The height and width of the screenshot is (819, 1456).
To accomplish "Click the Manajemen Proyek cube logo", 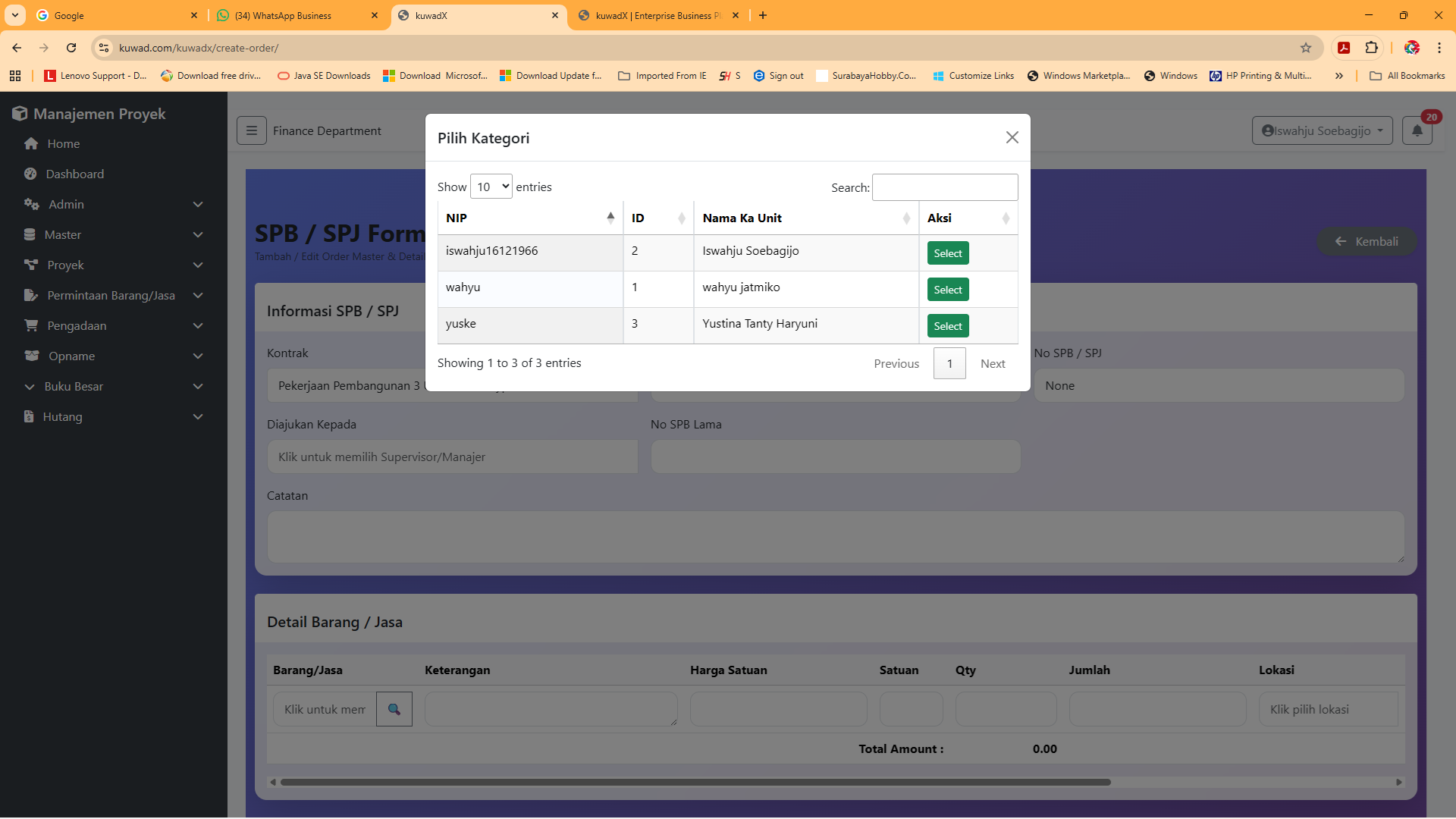I will click(x=20, y=114).
